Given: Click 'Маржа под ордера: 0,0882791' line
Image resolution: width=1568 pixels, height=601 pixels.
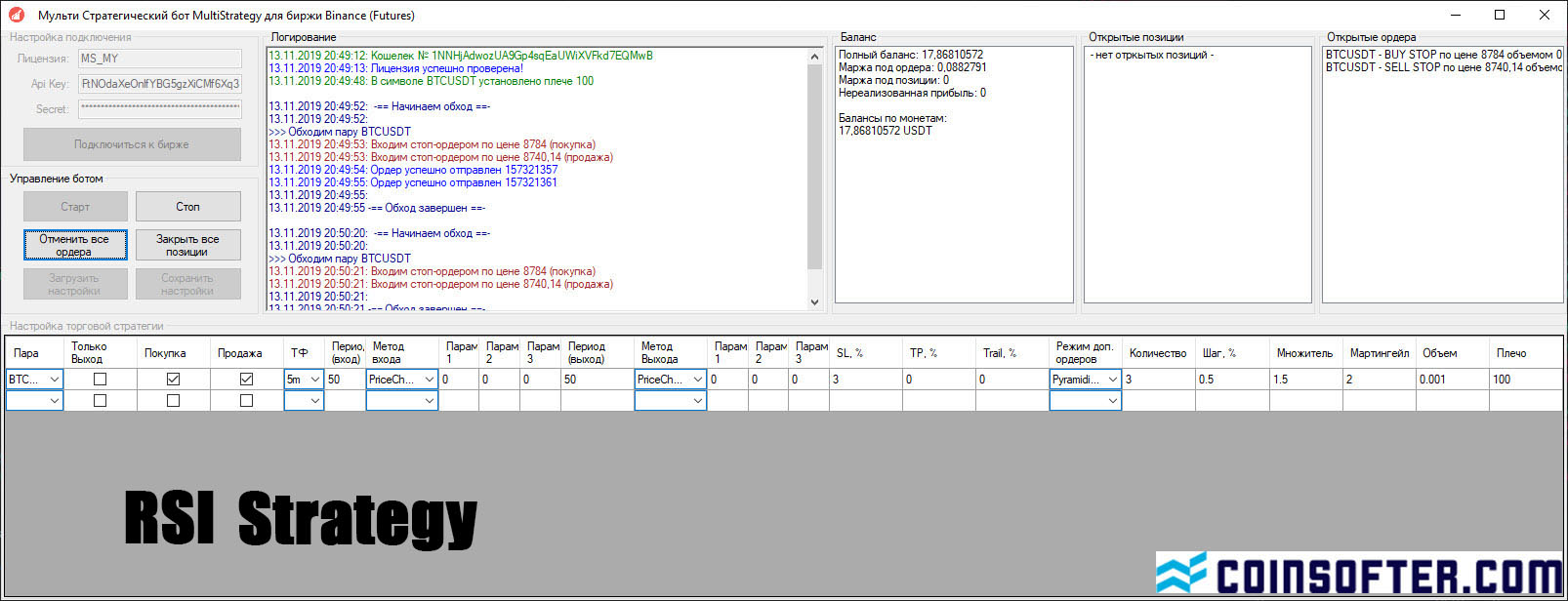Looking at the screenshot, I should point(913,67).
